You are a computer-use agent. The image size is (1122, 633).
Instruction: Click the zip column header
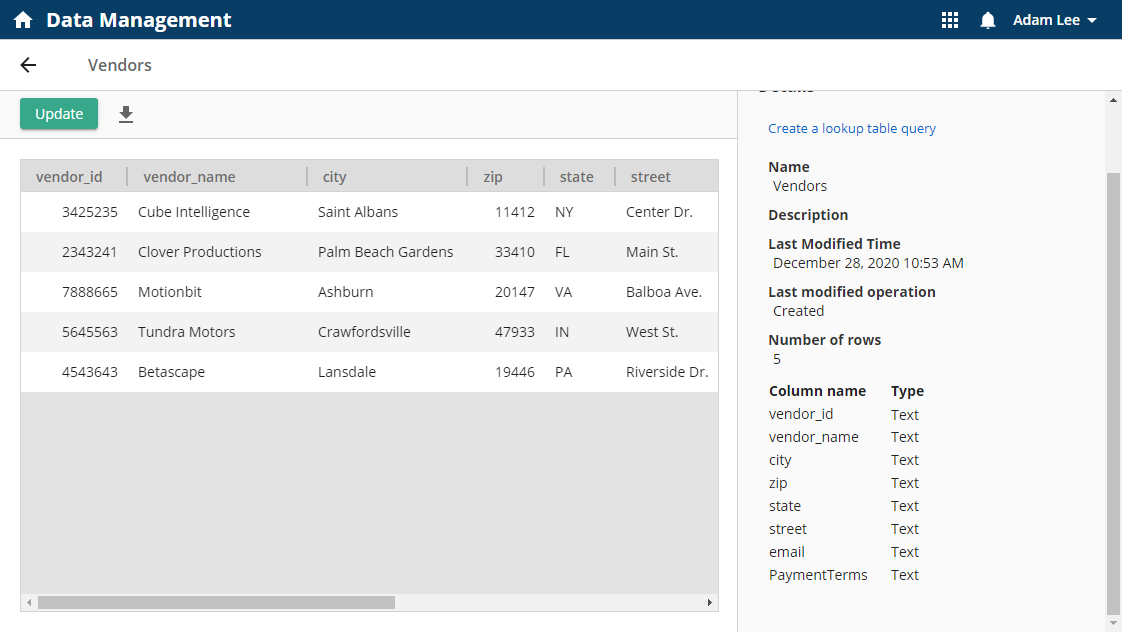point(492,176)
